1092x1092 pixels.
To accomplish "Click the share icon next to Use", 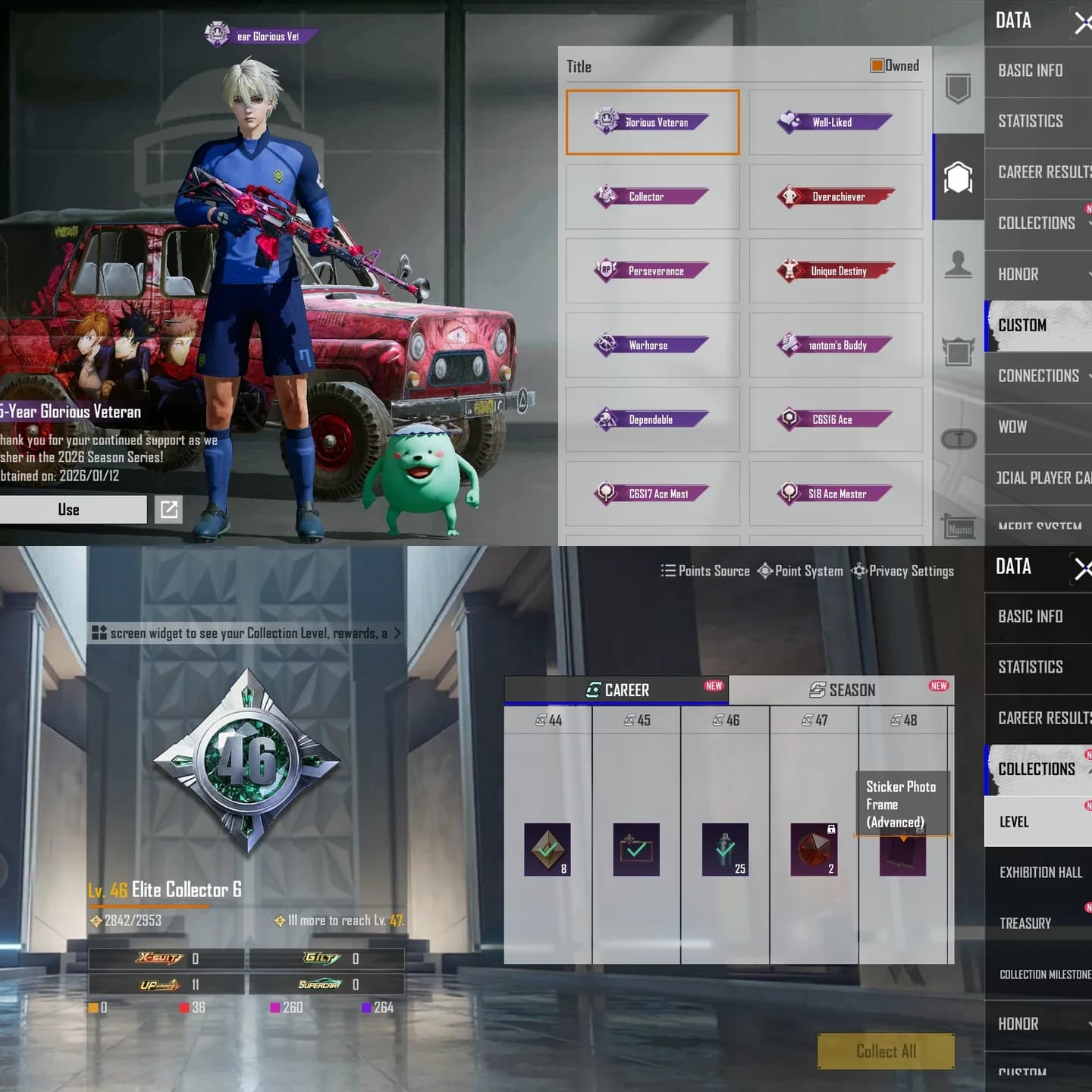I will pyautogui.click(x=168, y=510).
